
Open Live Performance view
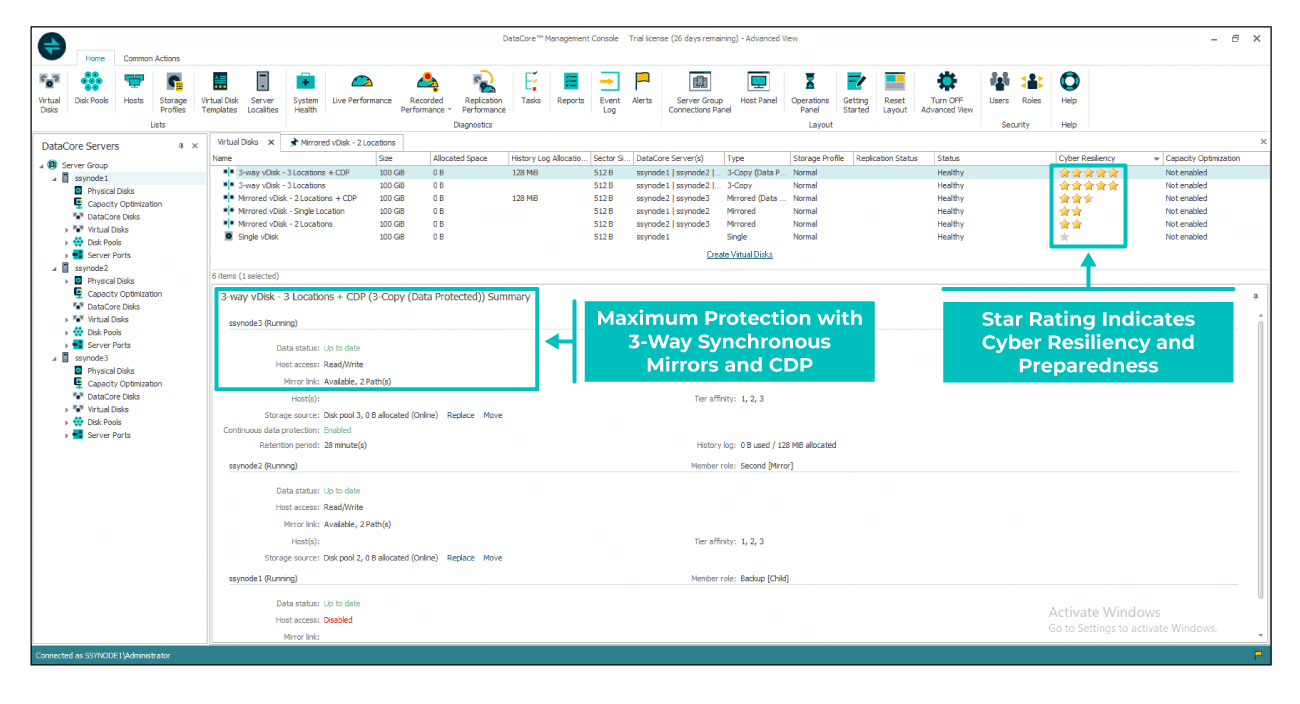click(362, 88)
